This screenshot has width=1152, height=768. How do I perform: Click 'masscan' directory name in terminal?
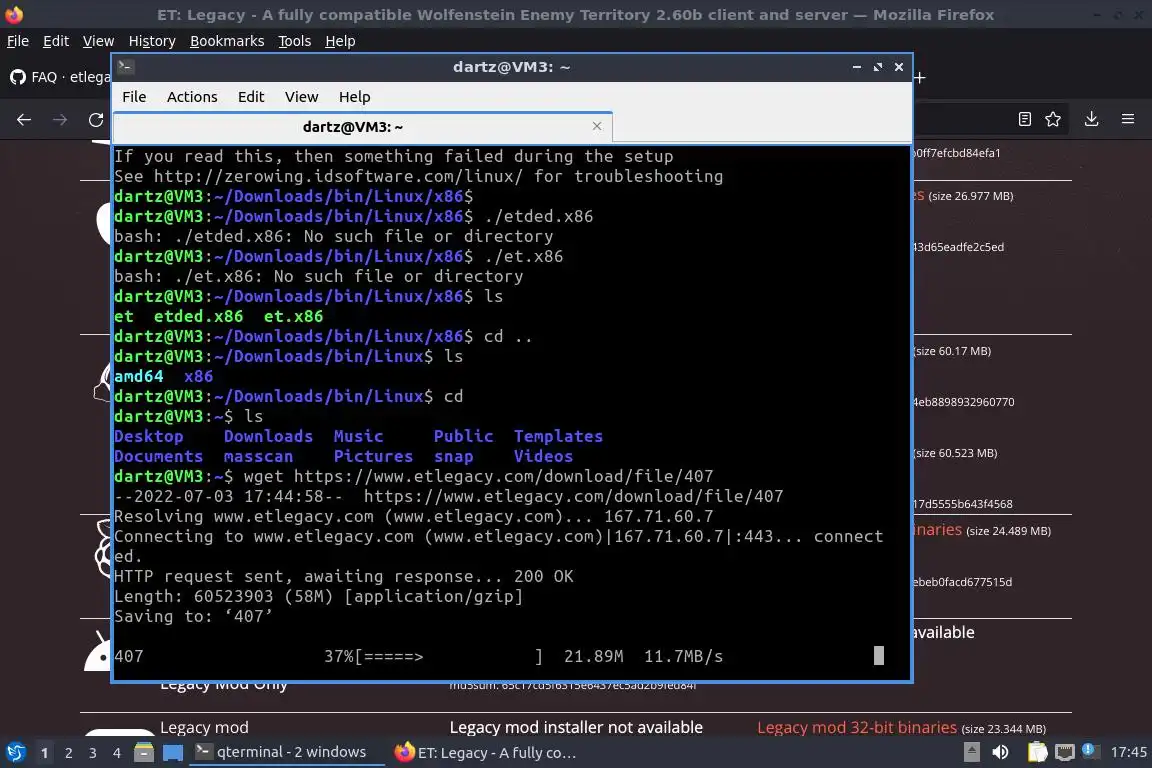coord(258,456)
